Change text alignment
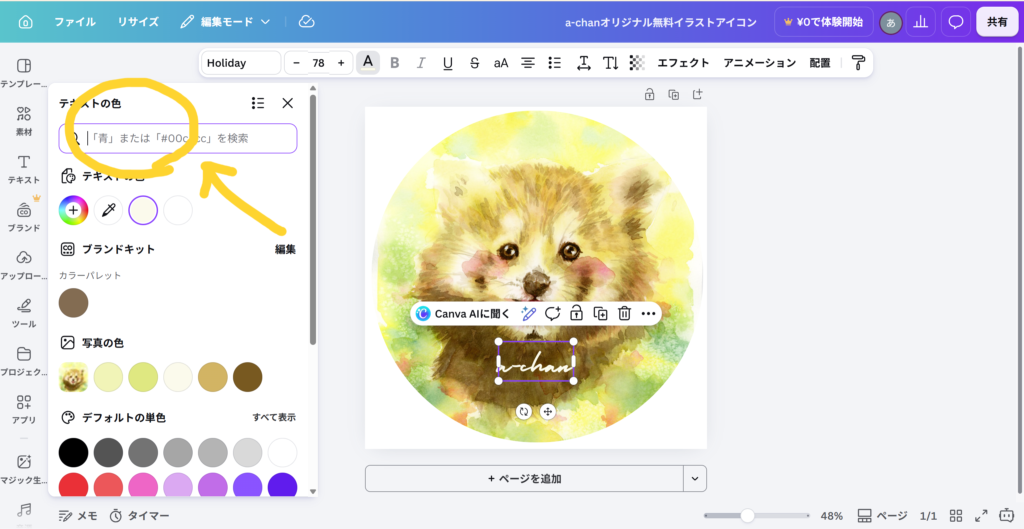 (x=528, y=63)
